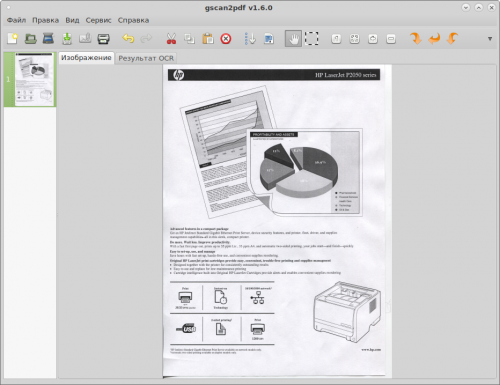Rotate the page 180 degrees
The width and height of the screenshot is (500, 385).
click(x=434, y=39)
